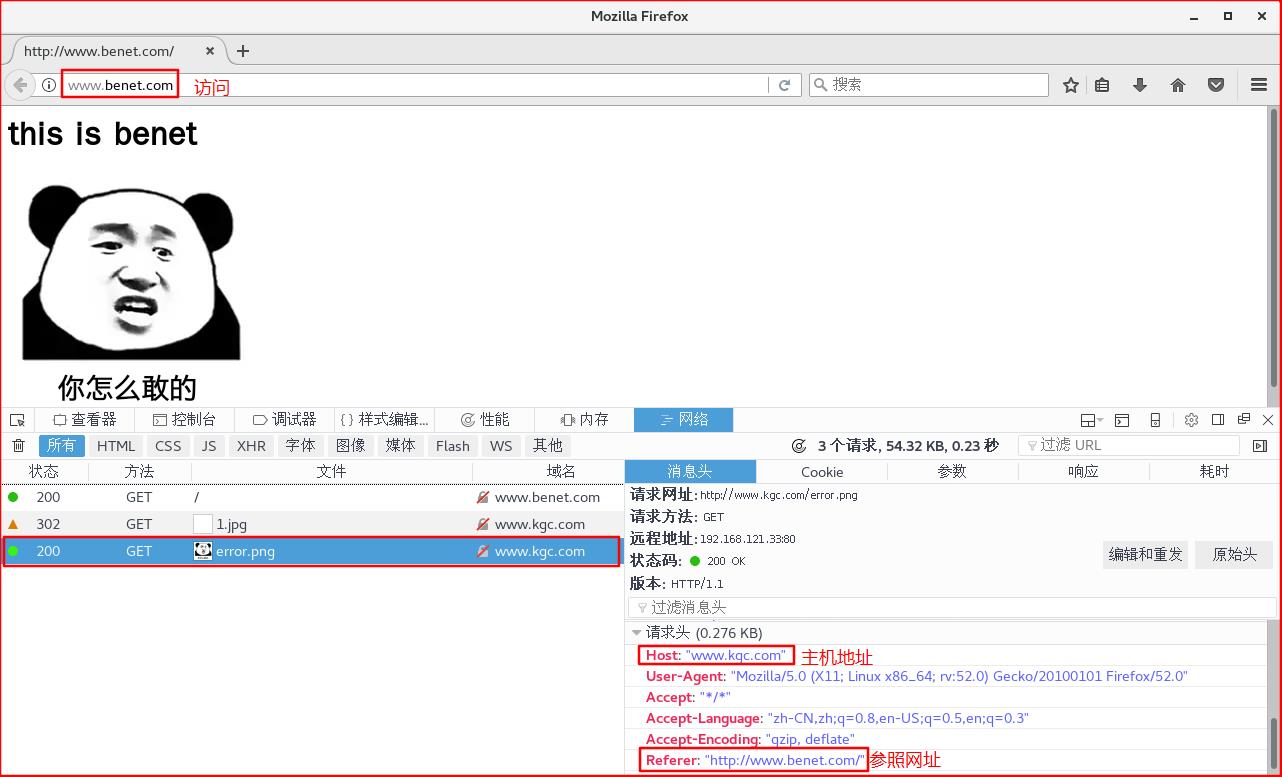The image size is (1282, 777).
Task: Click the 搜索 search box in toolbar
Action: click(x=929, y=85)
